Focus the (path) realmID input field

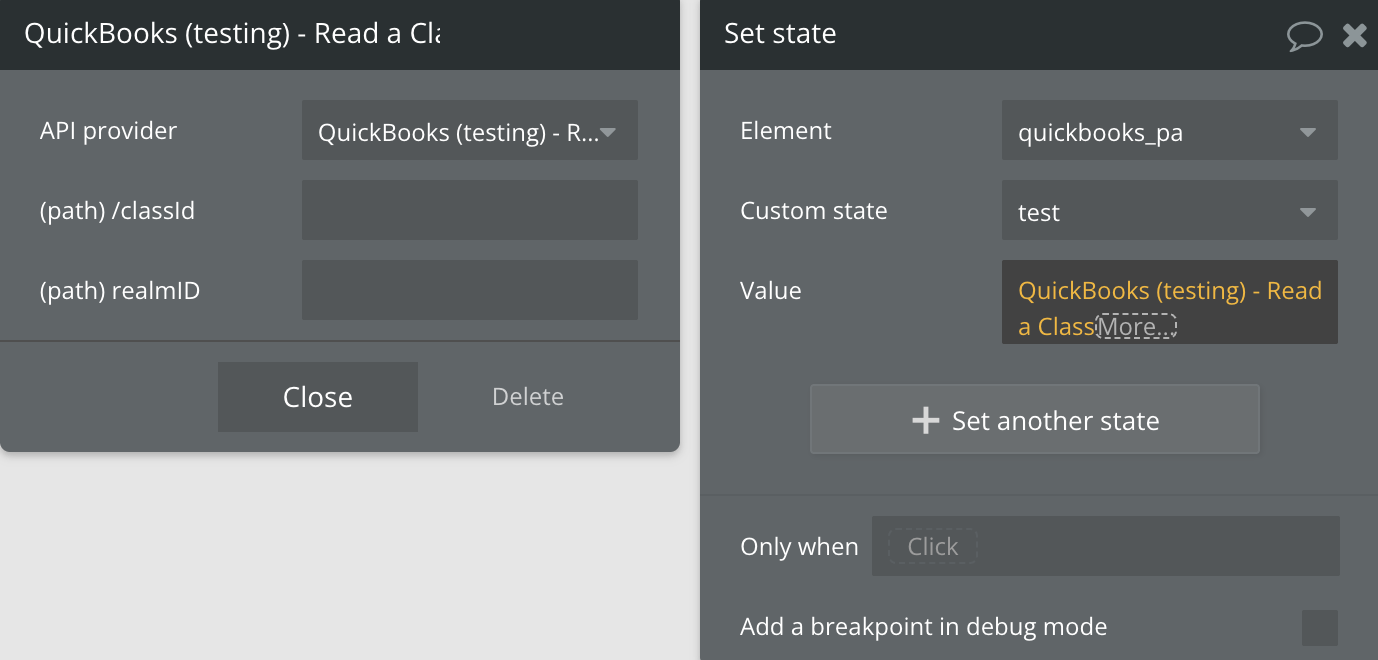pyautogui.click(x=470, y=291)
